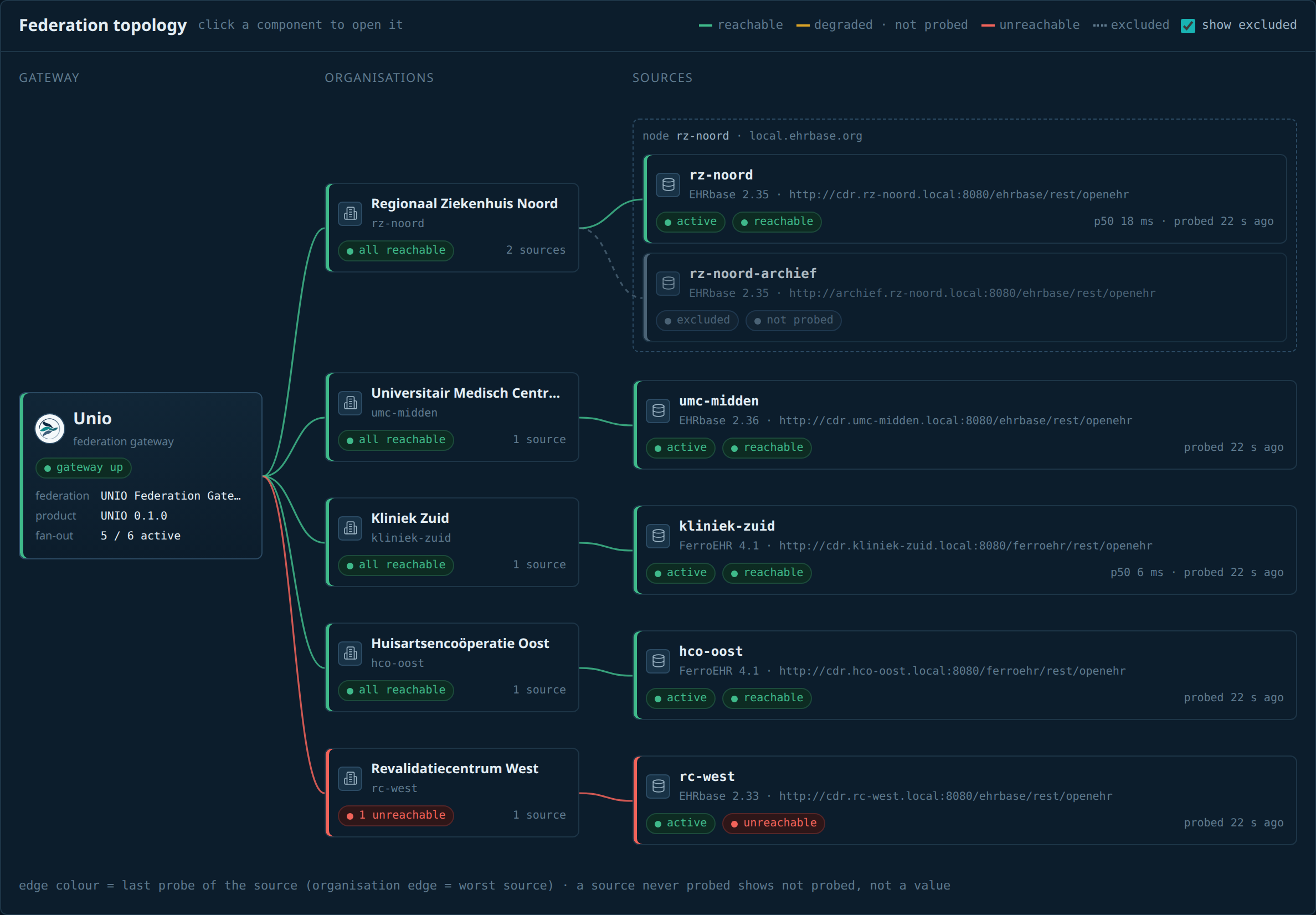The image size is (1316, 915).
Task: Click the excluded badge on rz-noord-archief
Action: point(697,321)
